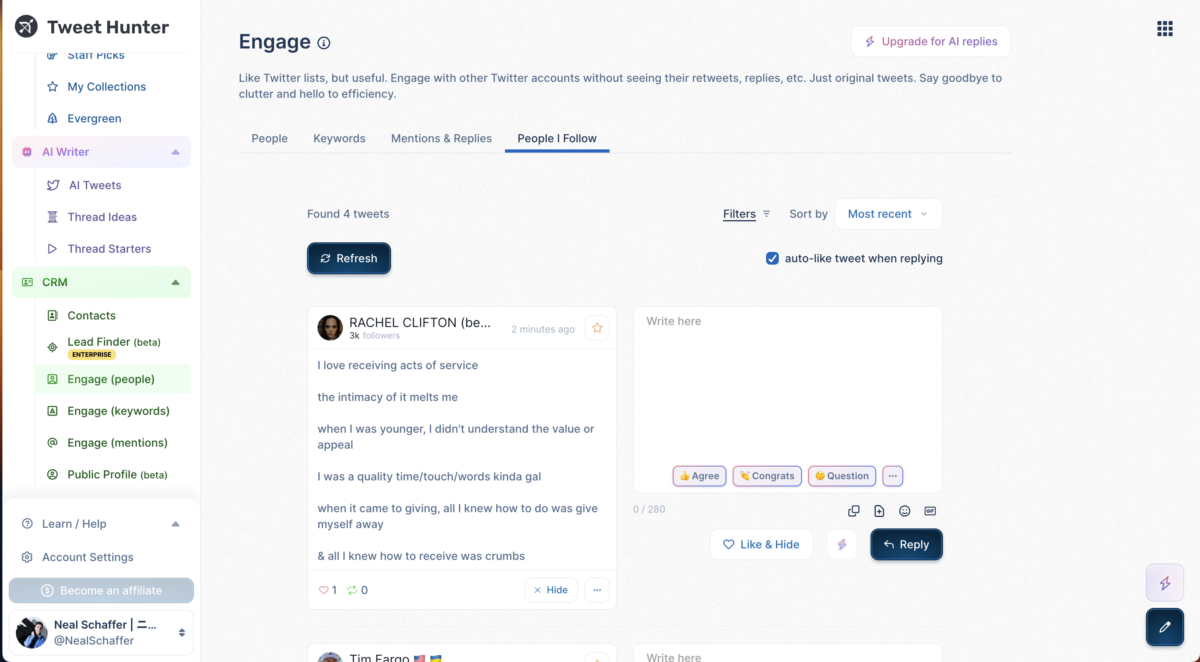The image size is (1200, 662).
Task: Open Evergreen in the sidebar
Action: [x=94, y=118]
